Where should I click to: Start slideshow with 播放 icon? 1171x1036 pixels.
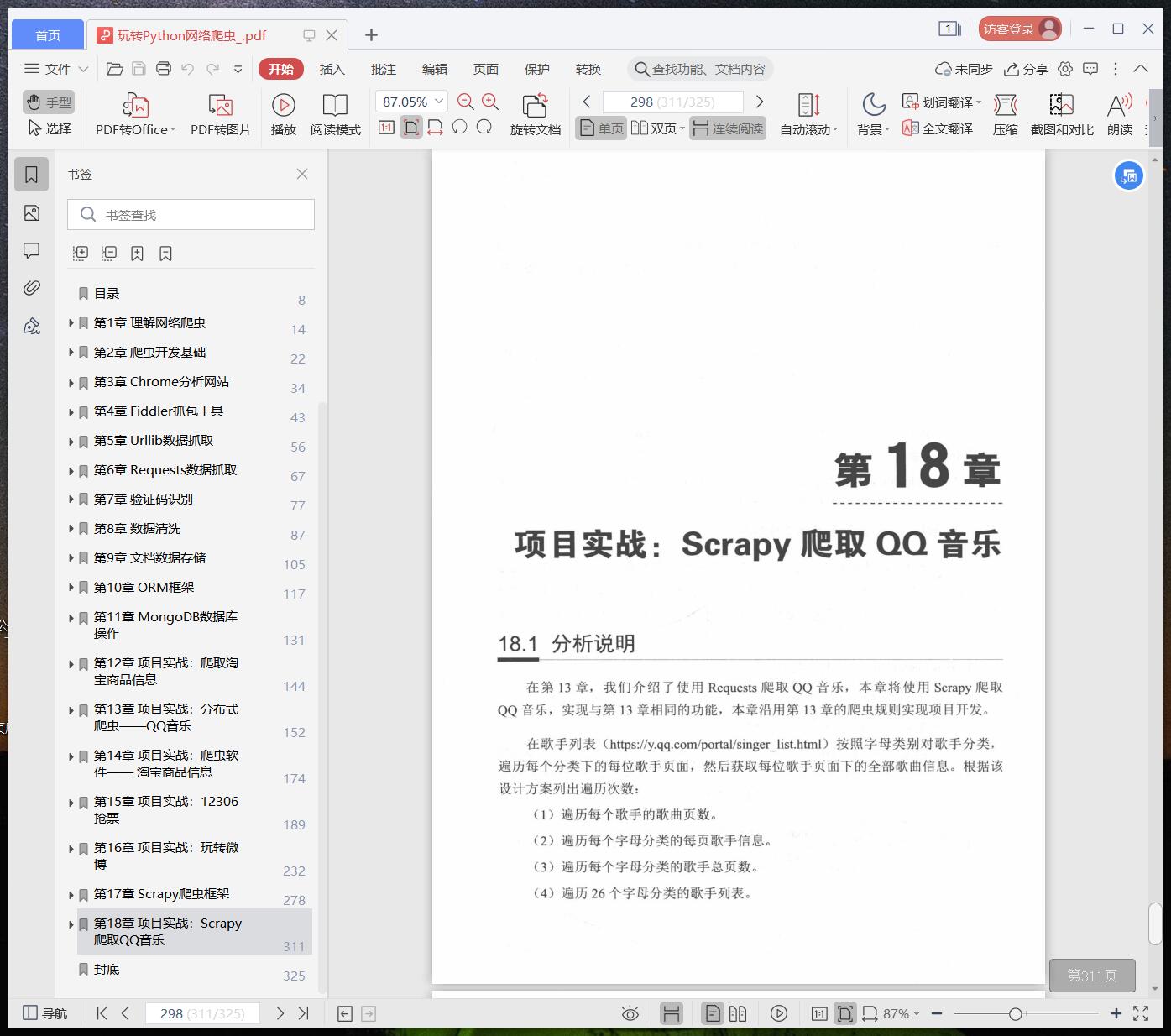pyautogui.click(x=284, y=115)
